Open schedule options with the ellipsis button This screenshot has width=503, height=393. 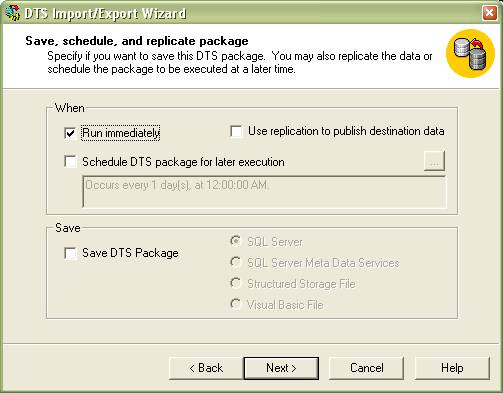coord(434,161)
